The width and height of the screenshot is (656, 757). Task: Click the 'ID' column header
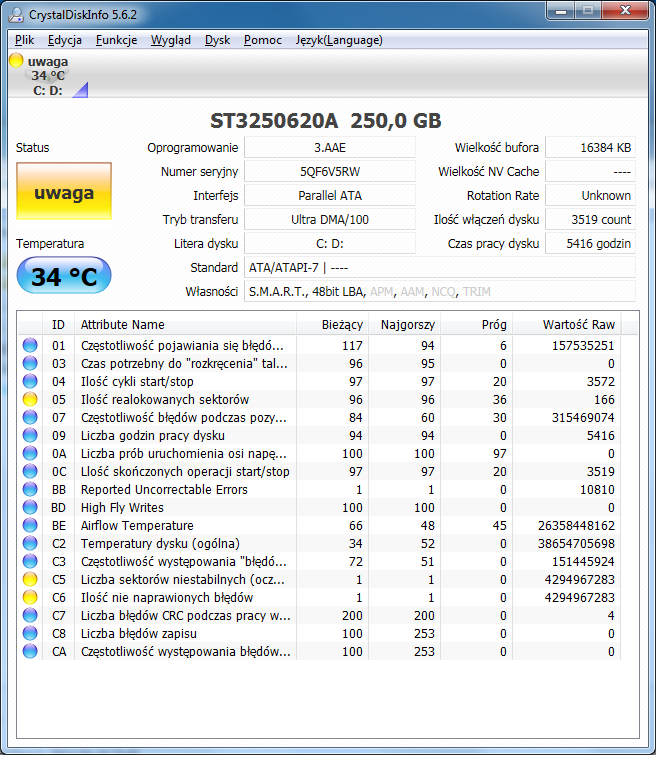click(58, 324)
